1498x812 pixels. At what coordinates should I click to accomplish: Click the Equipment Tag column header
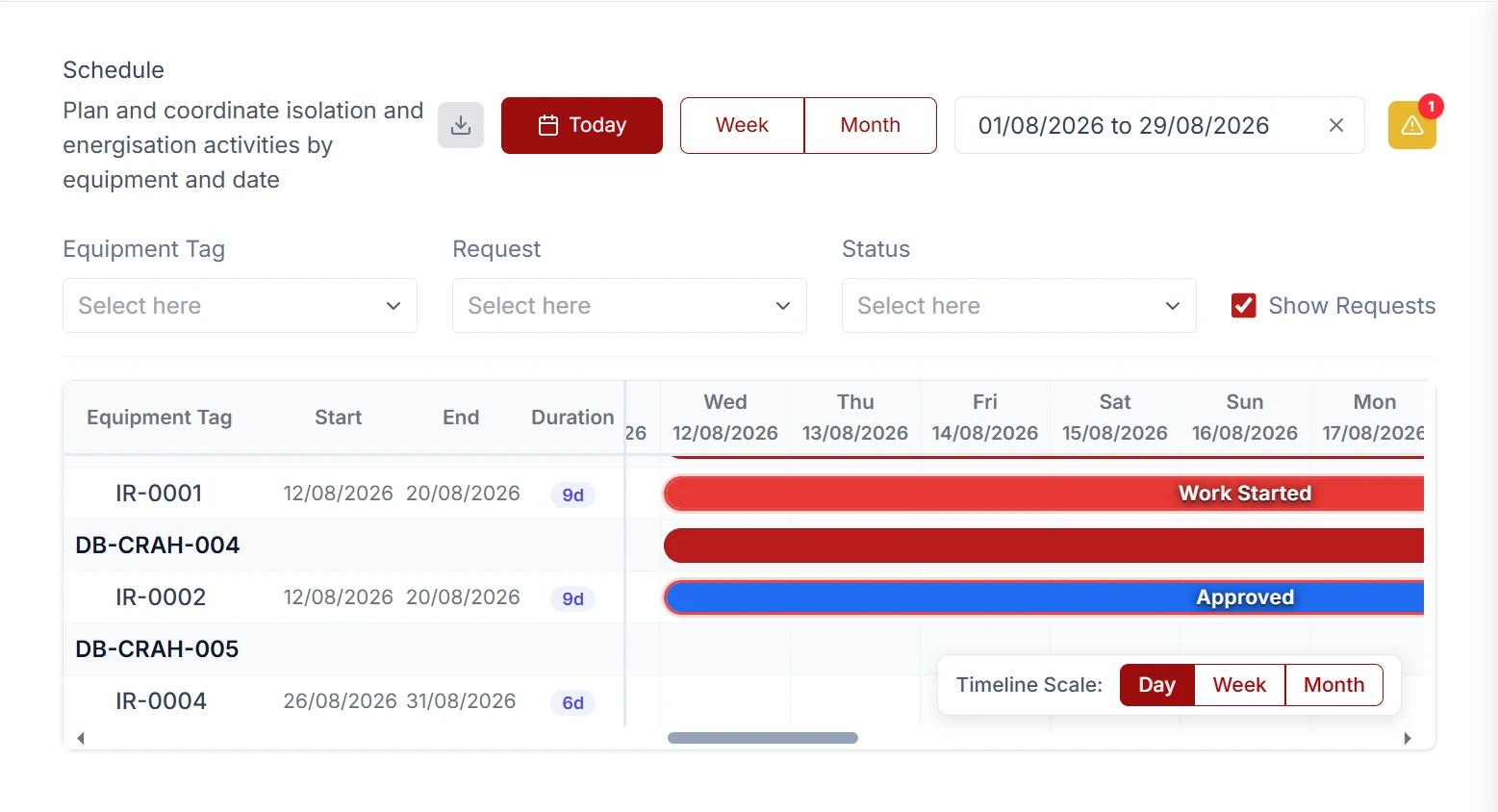coord(160,418)
